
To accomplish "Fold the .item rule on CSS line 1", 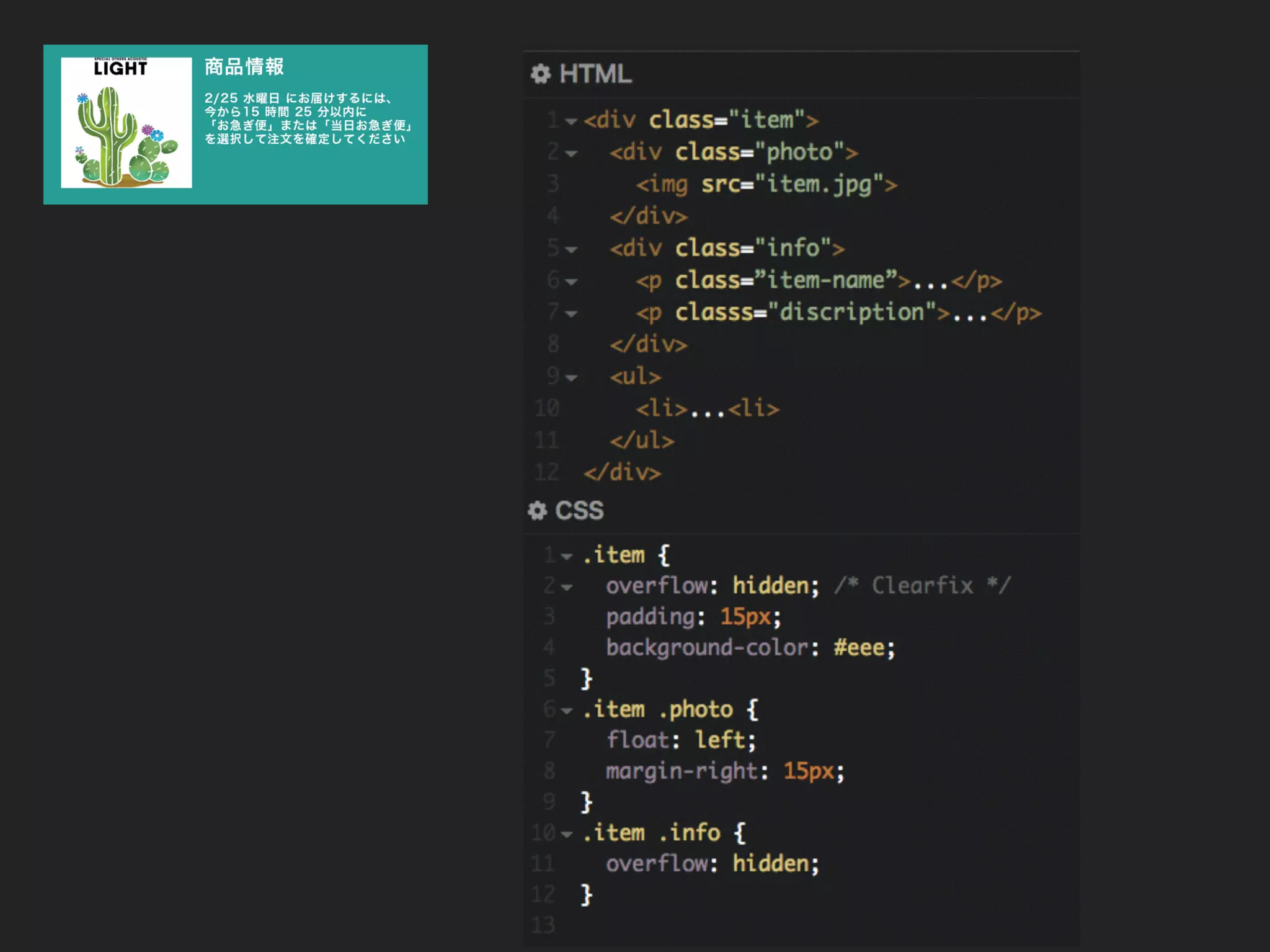I will click(x=567, y=557).
